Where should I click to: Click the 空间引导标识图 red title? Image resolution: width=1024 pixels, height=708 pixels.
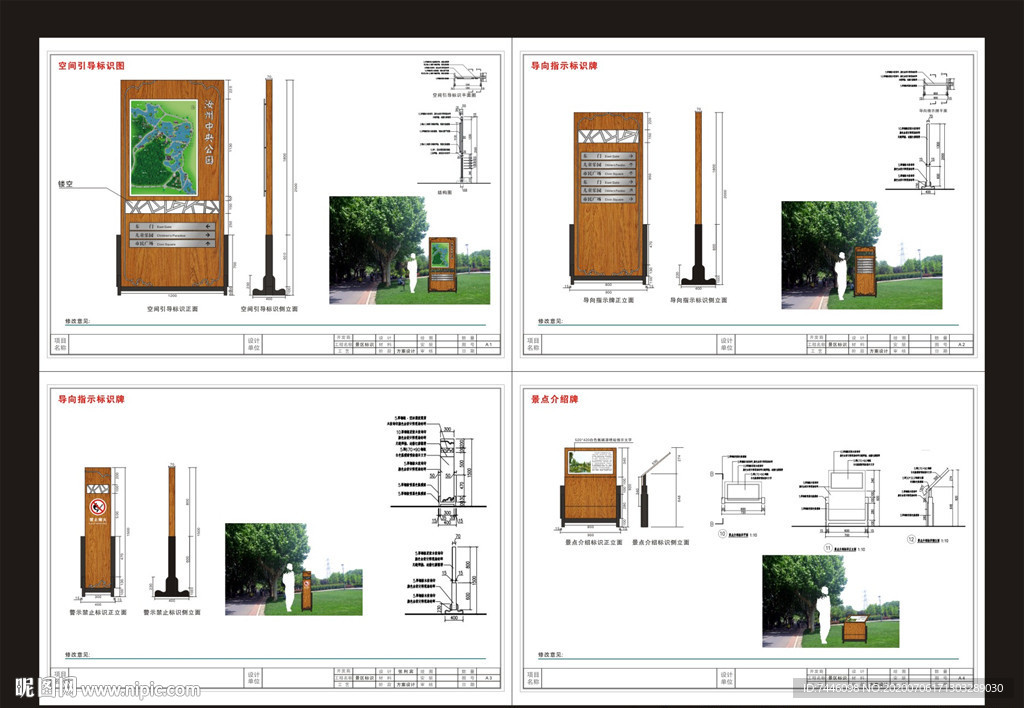click(x=91, y=66)
